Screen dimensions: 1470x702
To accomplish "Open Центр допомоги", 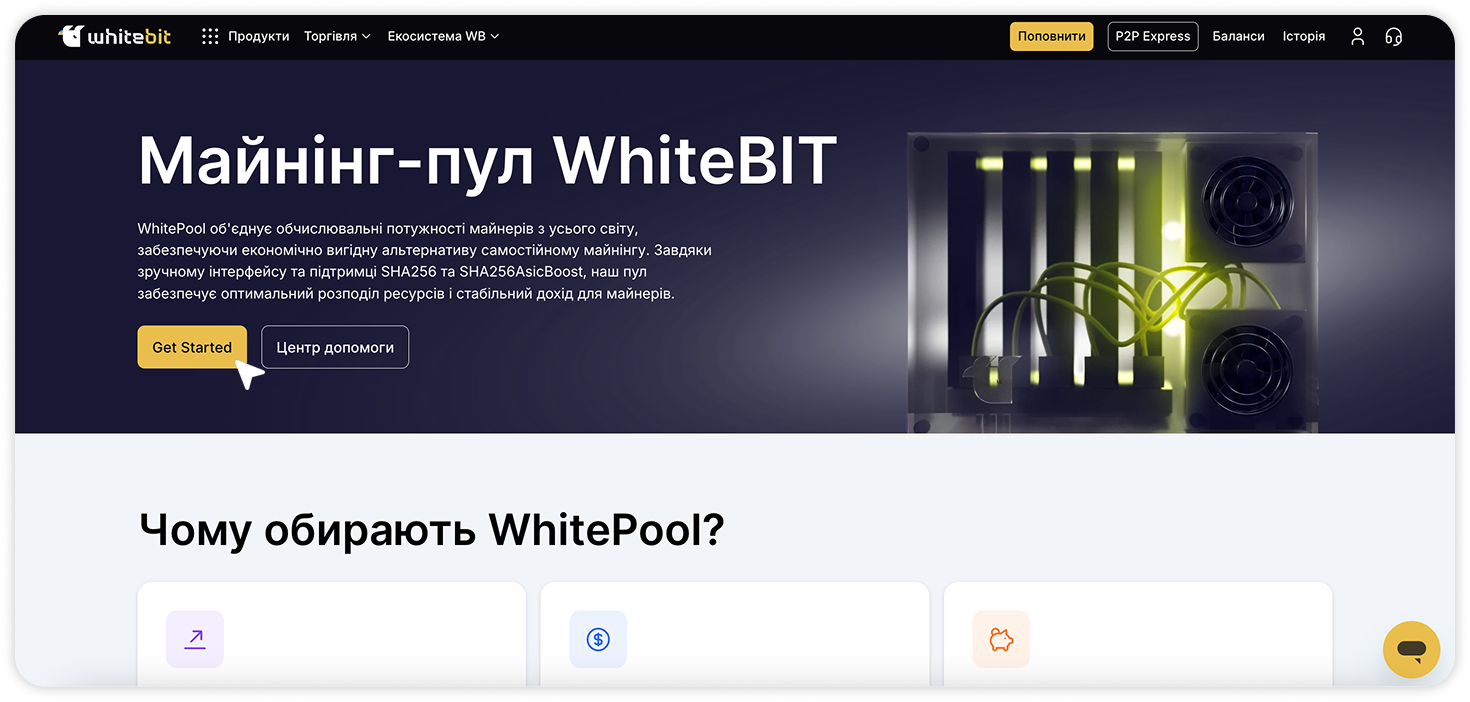I will [335, 347].
